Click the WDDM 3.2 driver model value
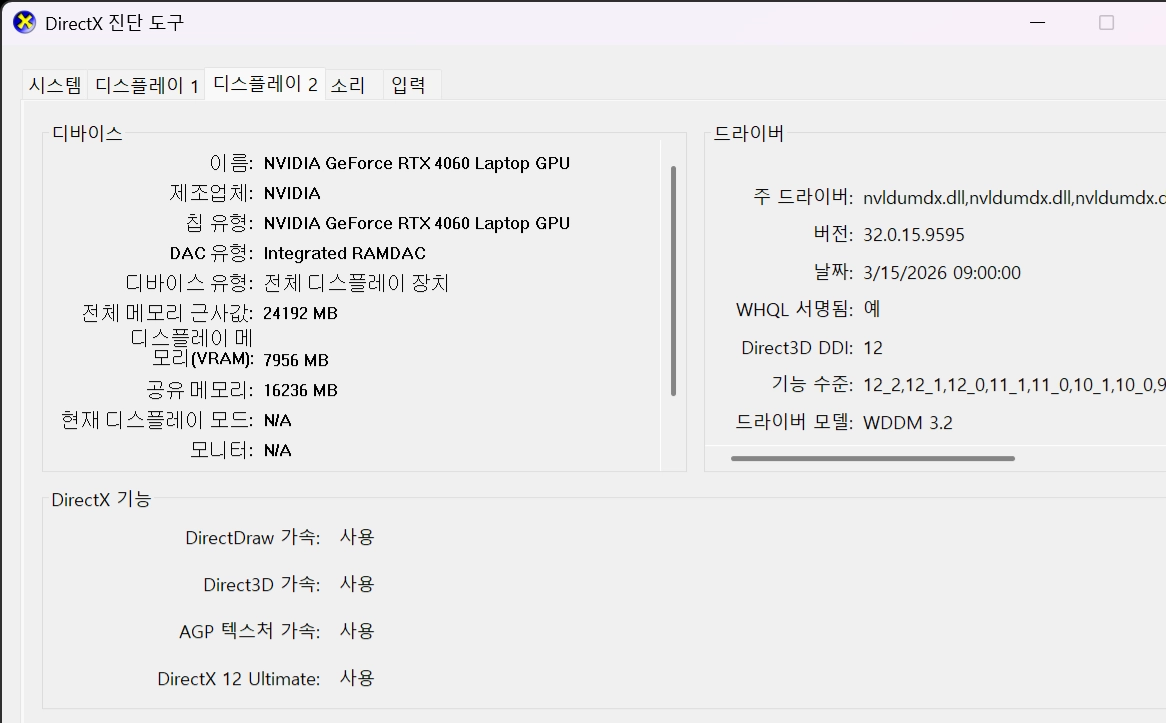1166x723 pixels. click(908, 422)
